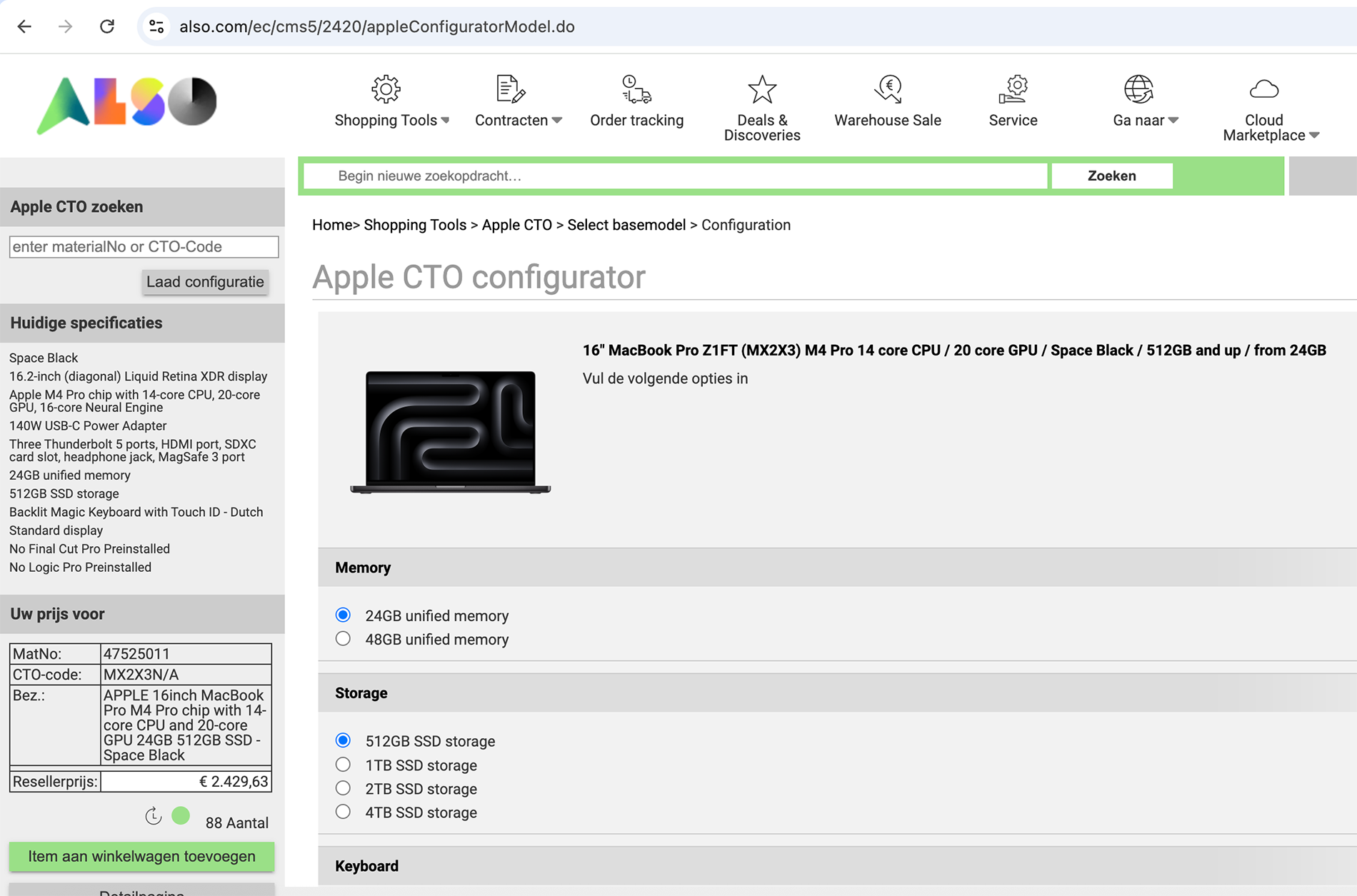
Task: Click the browser address bar URL
Action: [x=376, y=26]
